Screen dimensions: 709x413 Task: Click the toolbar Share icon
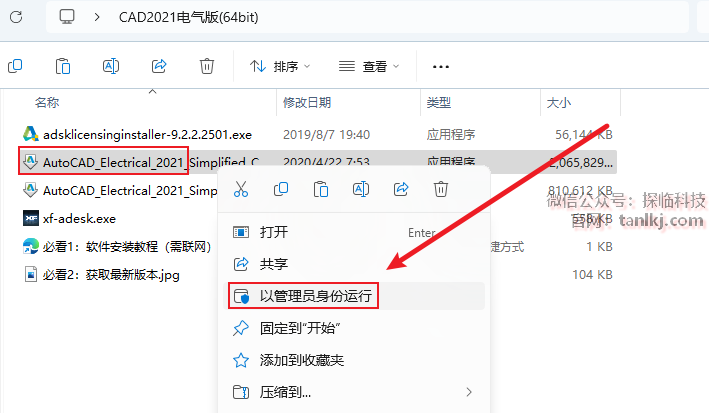click(x=159, y=66)
